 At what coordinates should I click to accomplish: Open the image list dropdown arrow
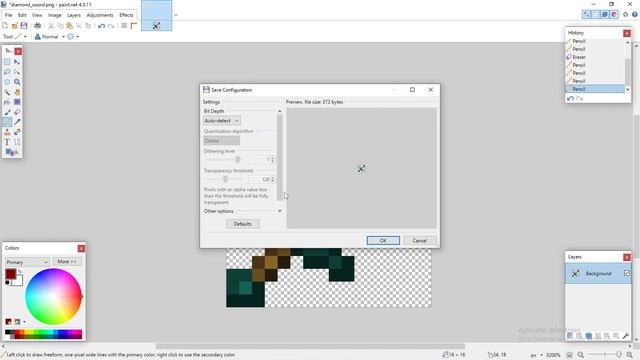coord(176,15)
